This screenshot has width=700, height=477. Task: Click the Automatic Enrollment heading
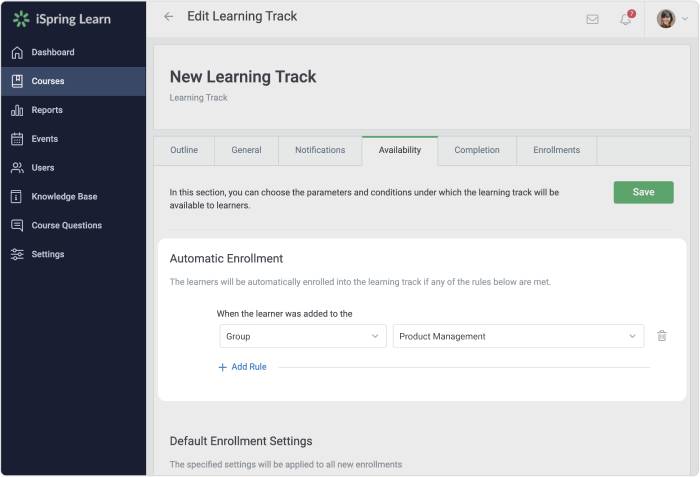(x=226, y=259)
